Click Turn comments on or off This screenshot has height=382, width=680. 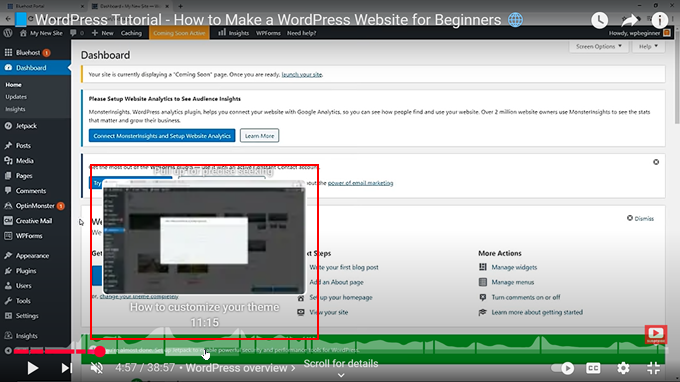[526, 297]
